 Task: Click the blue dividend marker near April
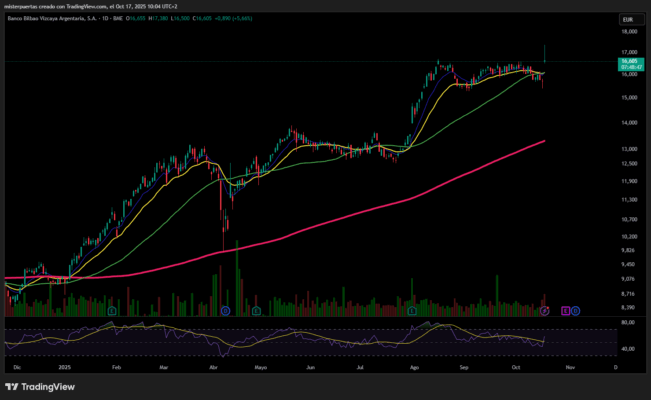[225, 311]
